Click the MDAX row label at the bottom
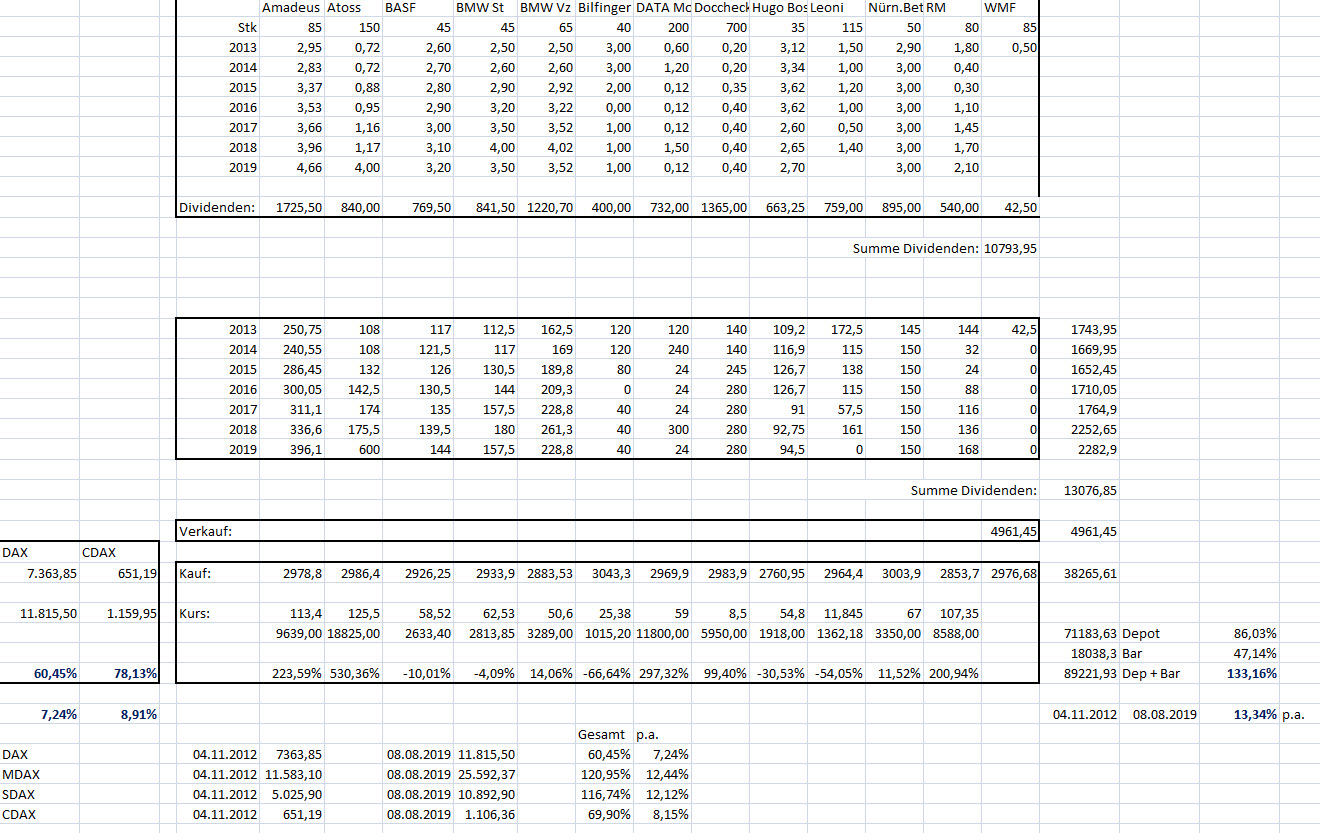The image size is (1320, 833). coord(20,775)
